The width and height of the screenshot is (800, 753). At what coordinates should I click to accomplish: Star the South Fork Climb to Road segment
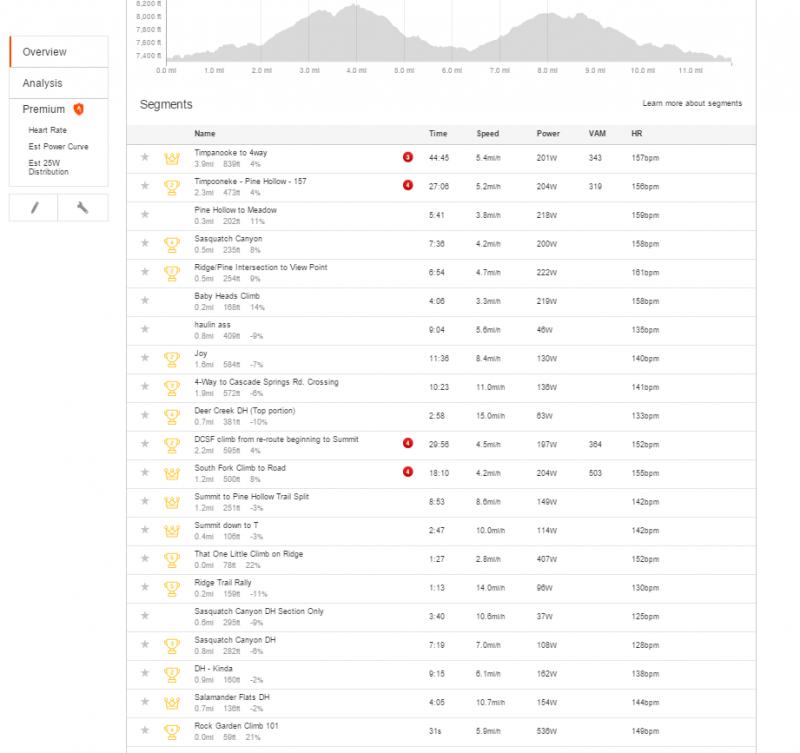click(145, 472)
